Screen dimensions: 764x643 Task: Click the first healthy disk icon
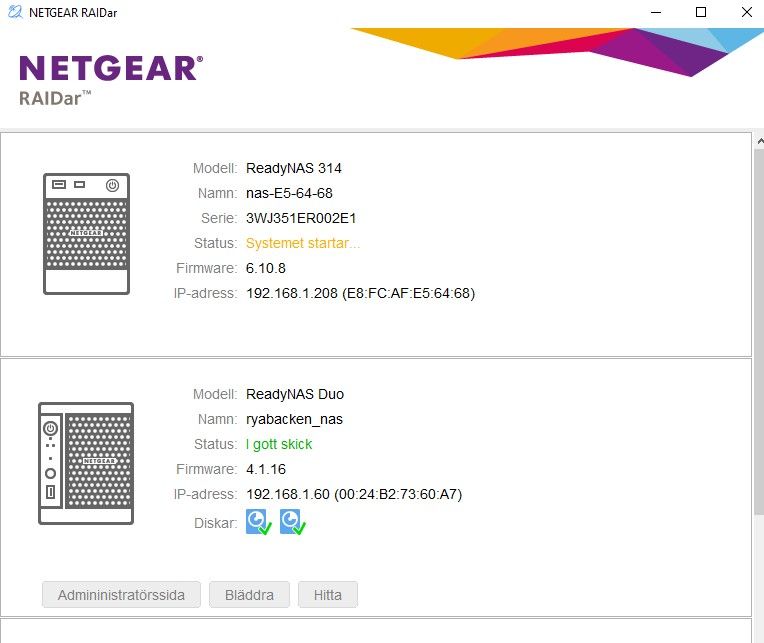point(258,522)
